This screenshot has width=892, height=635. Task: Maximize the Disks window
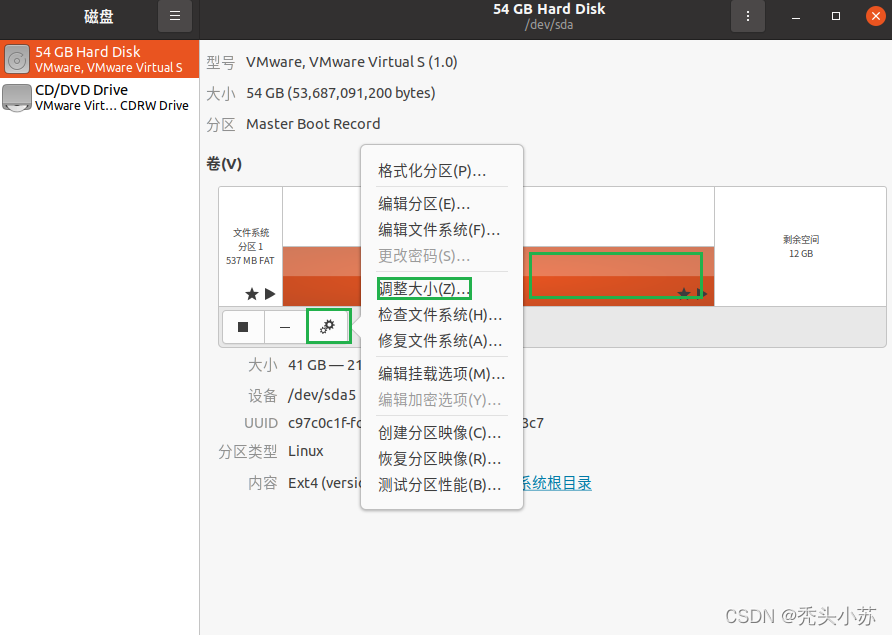836,17
